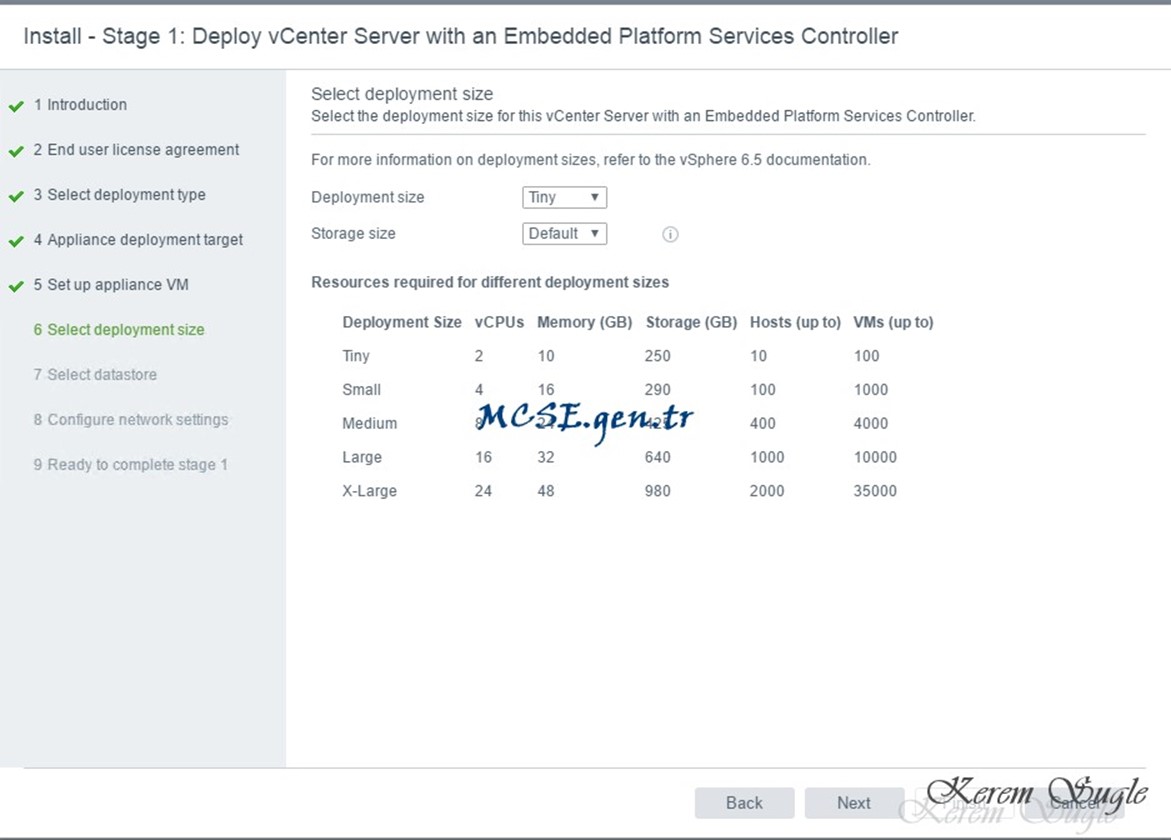Click step 9 Ready to complete stage 1
Viewport: 1171px width, 840px height.
130,464
